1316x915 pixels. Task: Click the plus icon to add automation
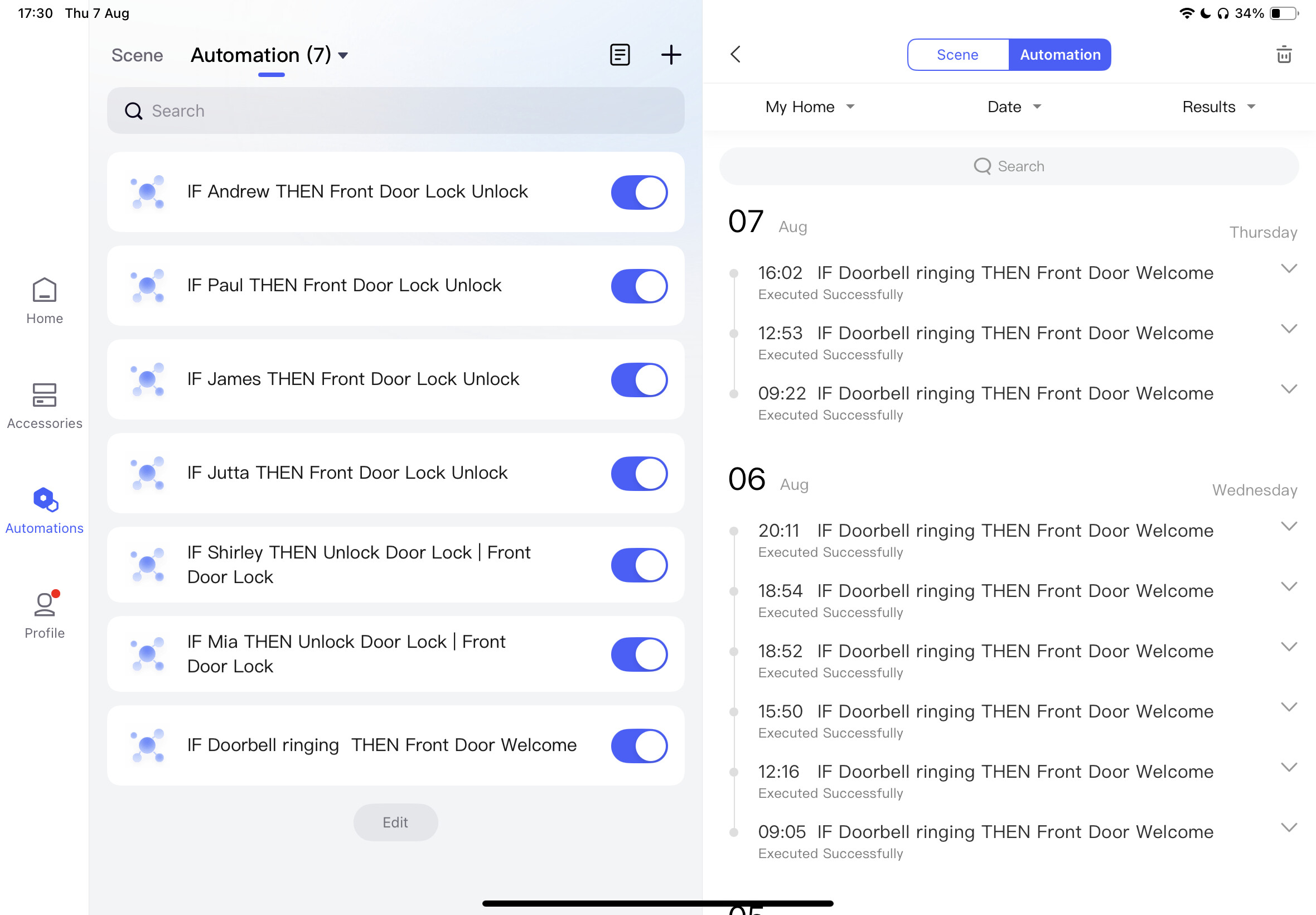click(x=671, y=55)
